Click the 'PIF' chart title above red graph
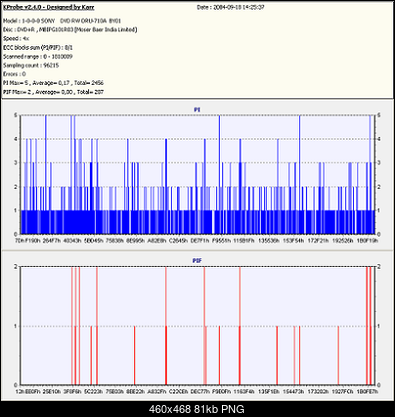Viewport: 395px width, 417px height. coord(197,260)
